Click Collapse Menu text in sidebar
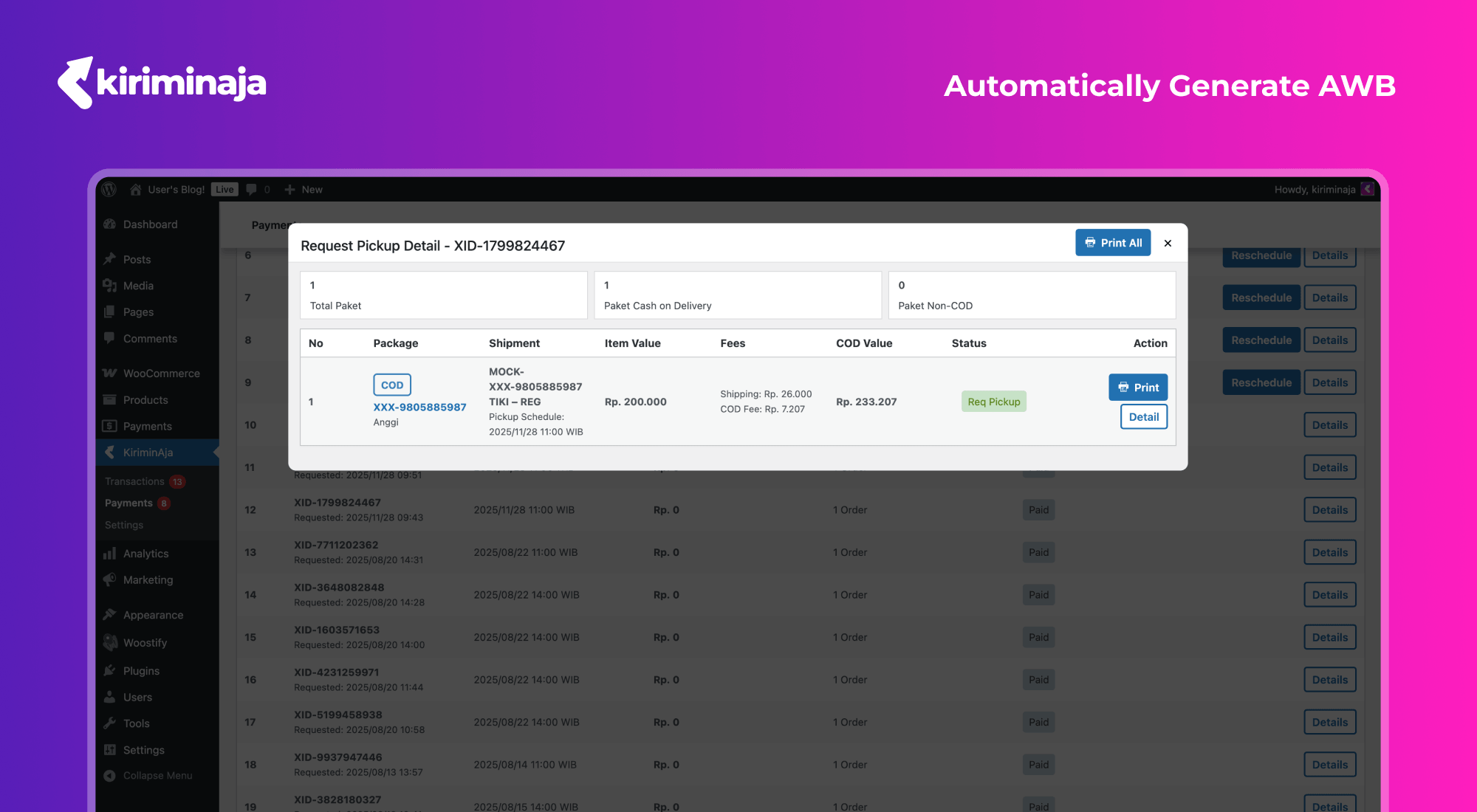 (x=157, y=776)
